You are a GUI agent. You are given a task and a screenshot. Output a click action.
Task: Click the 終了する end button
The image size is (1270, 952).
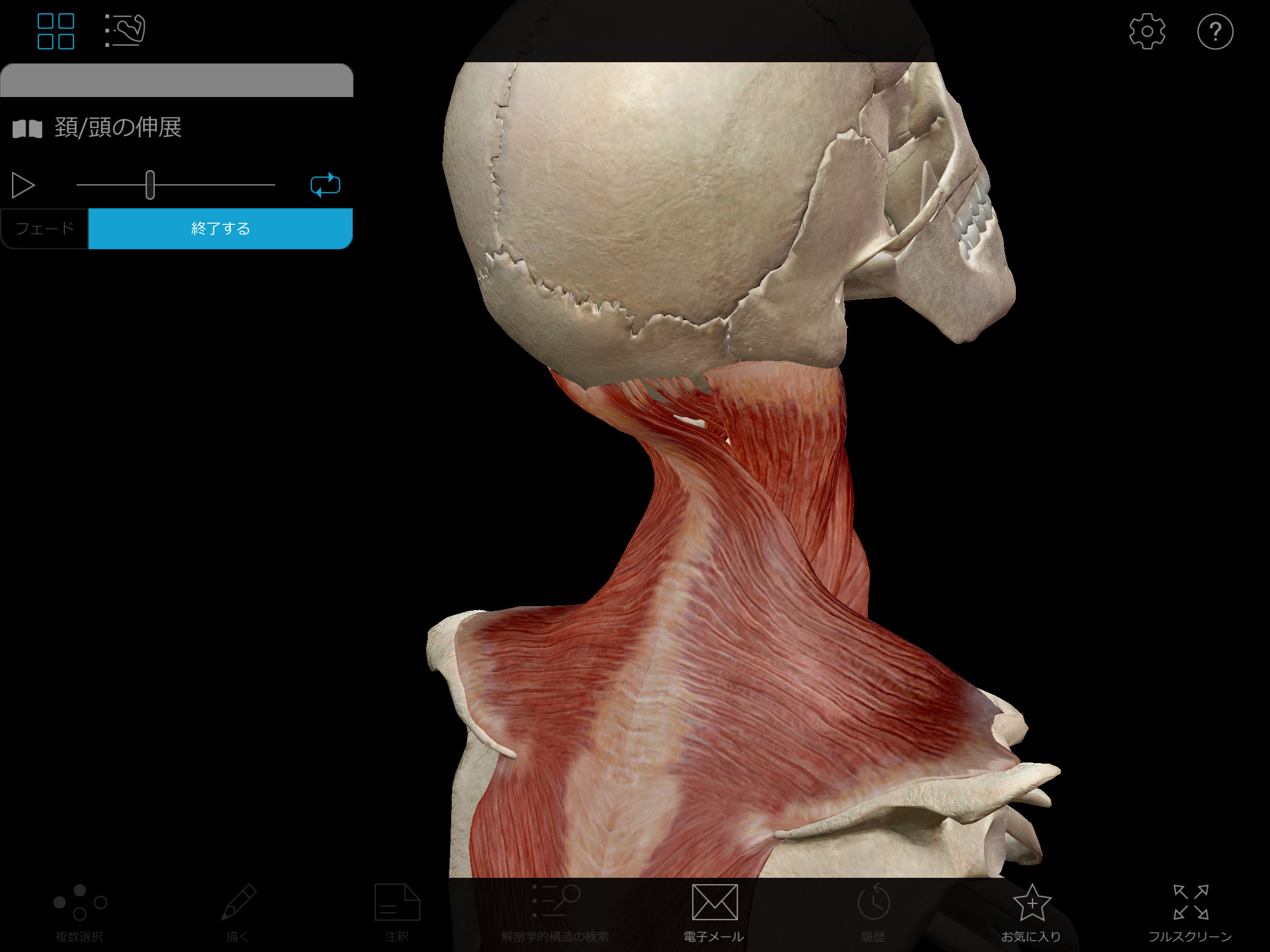(x=220, y=228)
